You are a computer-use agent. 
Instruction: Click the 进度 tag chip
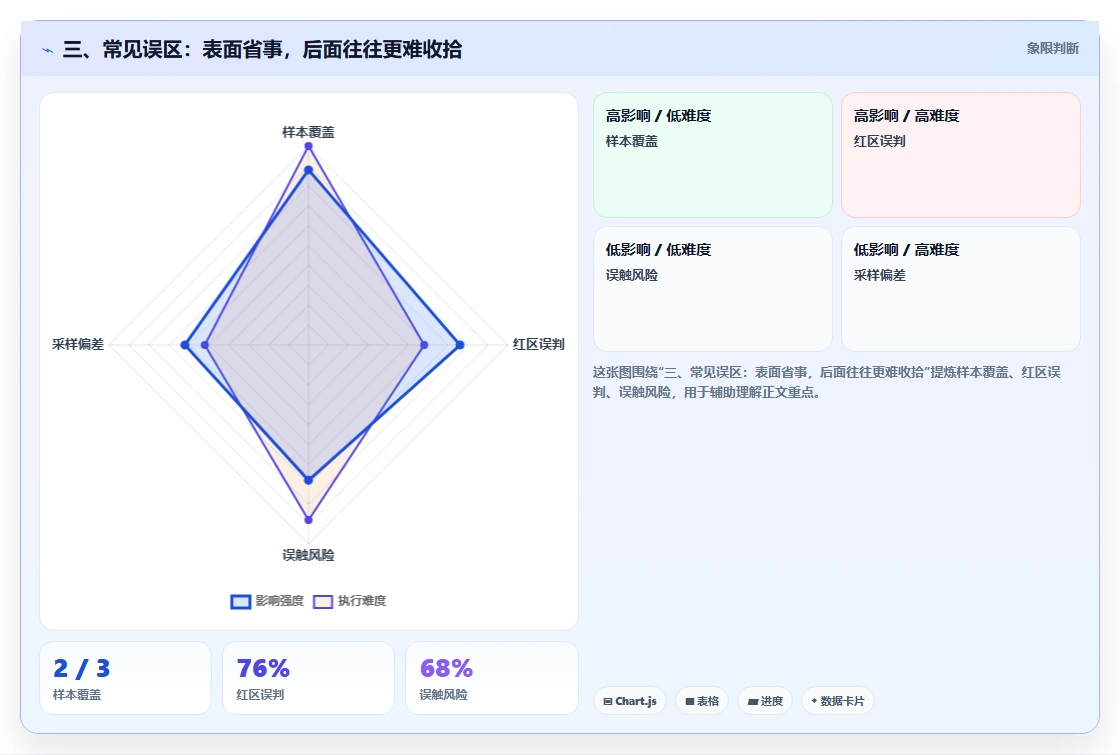pos(765,701)
